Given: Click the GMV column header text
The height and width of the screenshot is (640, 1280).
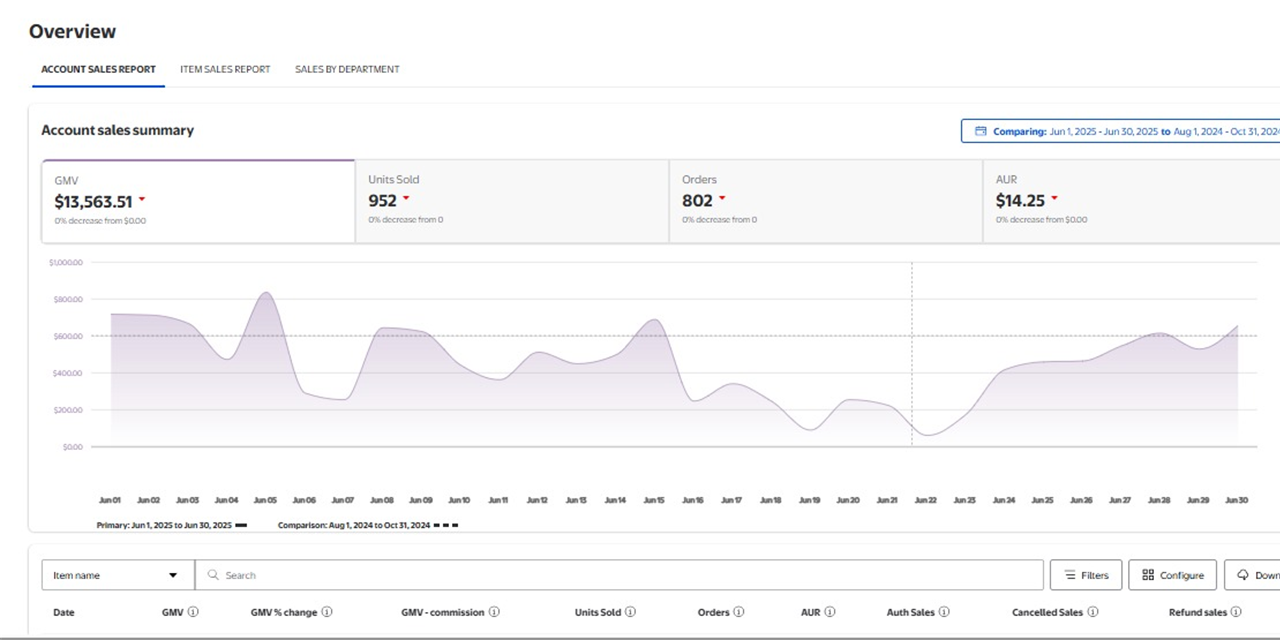Looking at the screenshot, I should point(172,612).
